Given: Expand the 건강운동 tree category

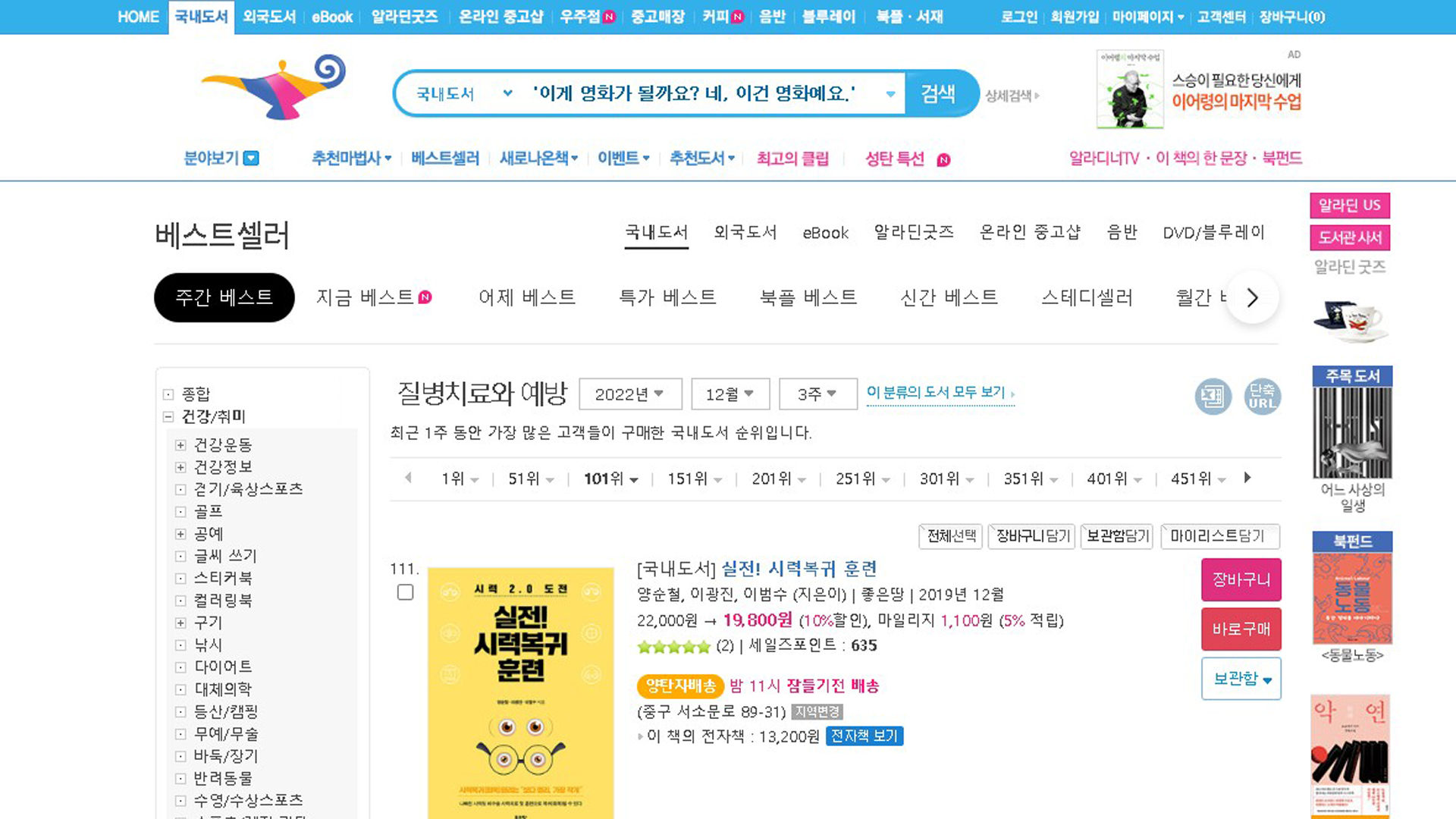Looking at the screenshot, I should coord(180,445).
